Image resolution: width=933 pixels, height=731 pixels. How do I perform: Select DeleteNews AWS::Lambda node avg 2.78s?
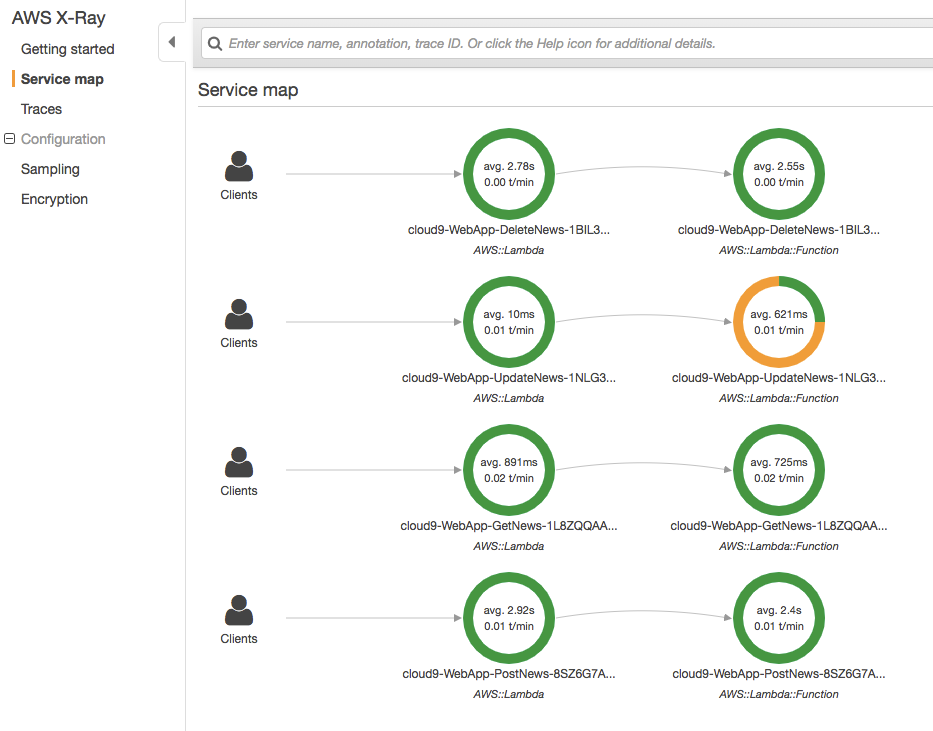[509, 174]
